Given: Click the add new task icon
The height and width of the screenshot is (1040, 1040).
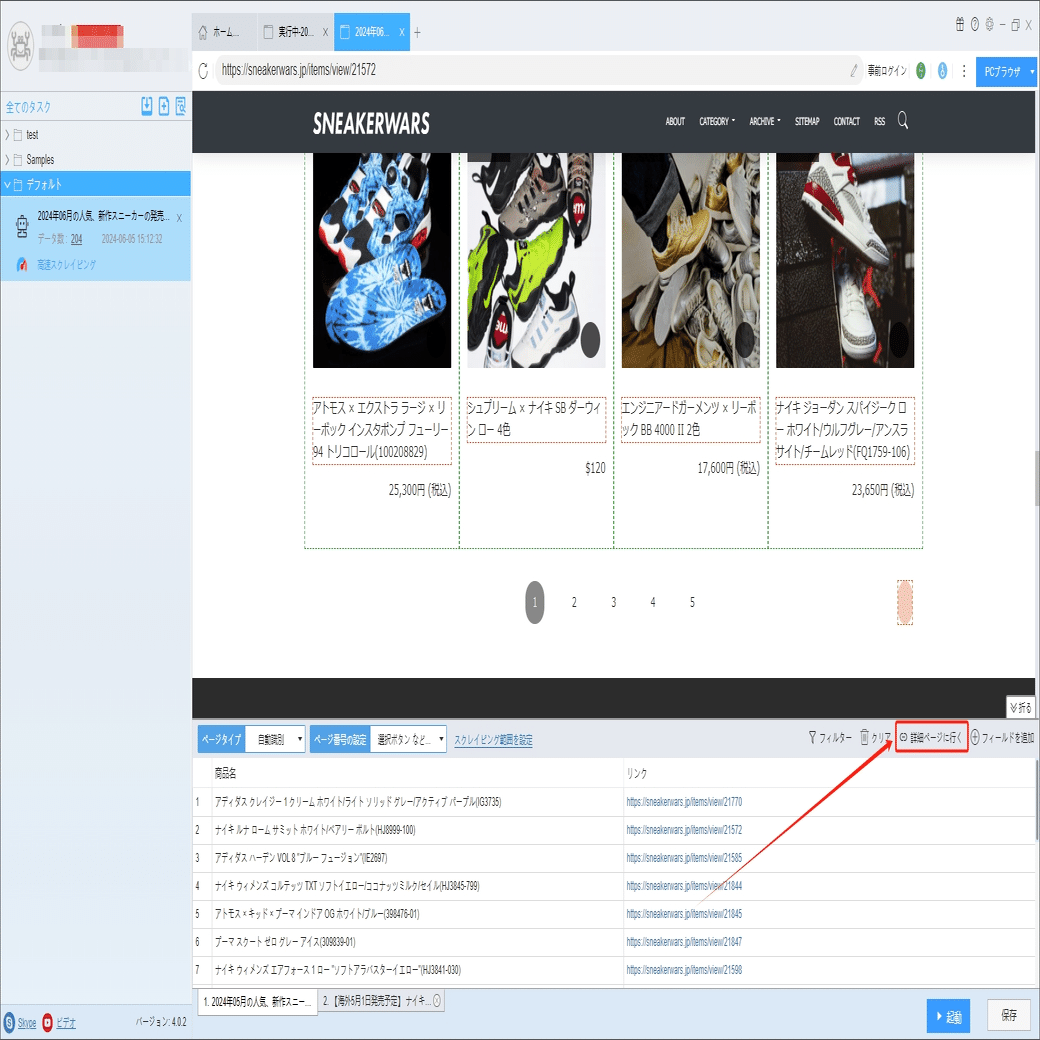Looking at the screenshot, I should [164, 106].
